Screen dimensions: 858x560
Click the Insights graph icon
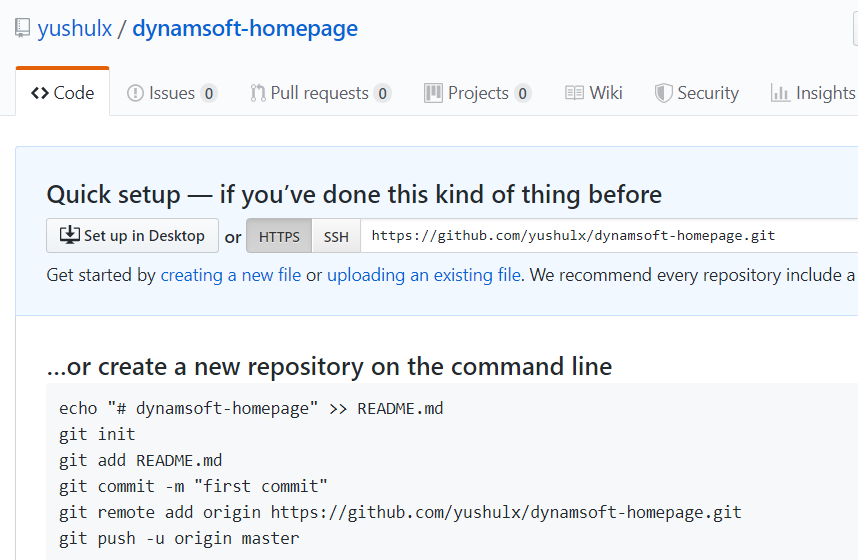[x=780, y=93]
